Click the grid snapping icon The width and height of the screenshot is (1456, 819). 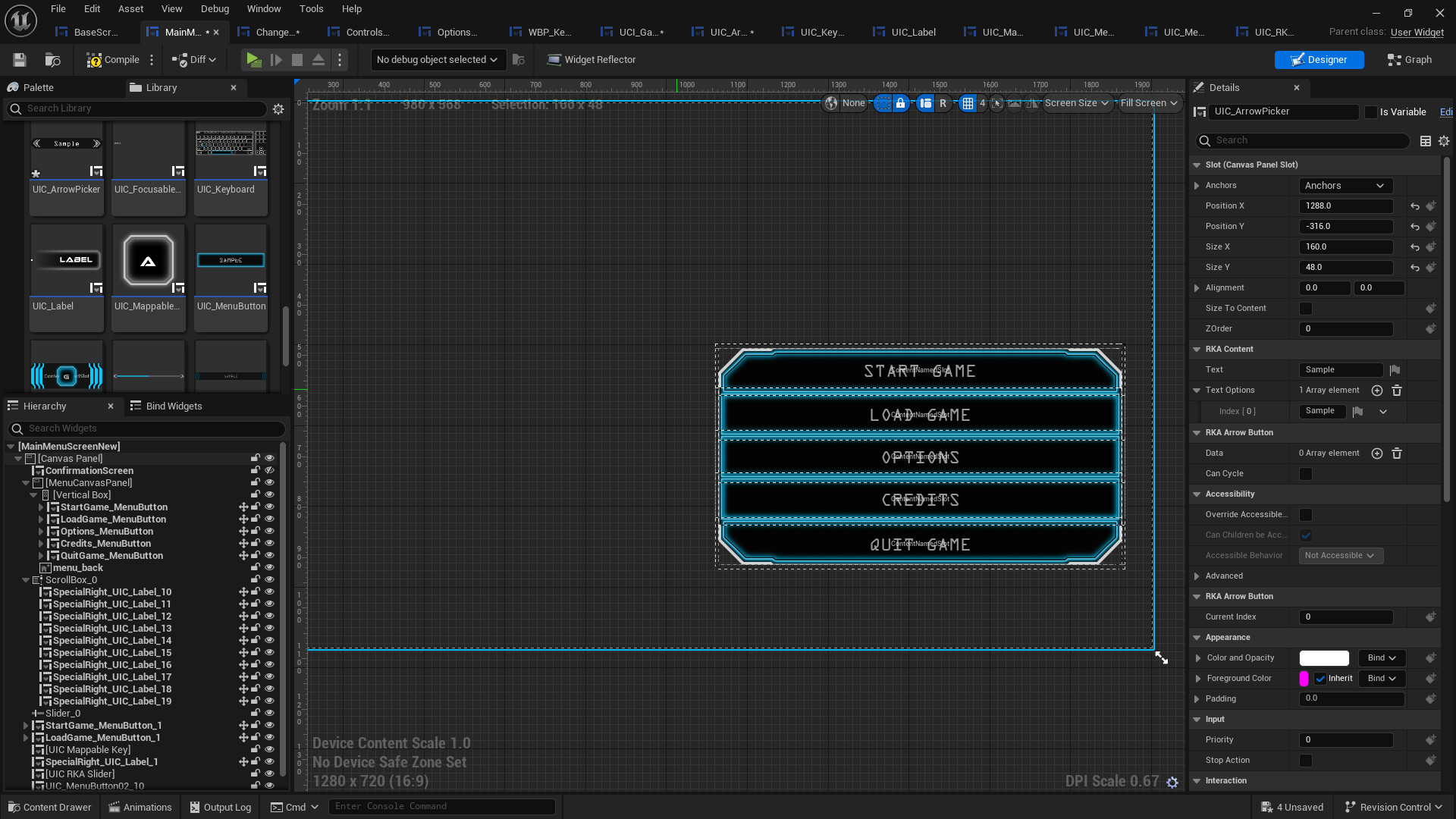point(968,103)
